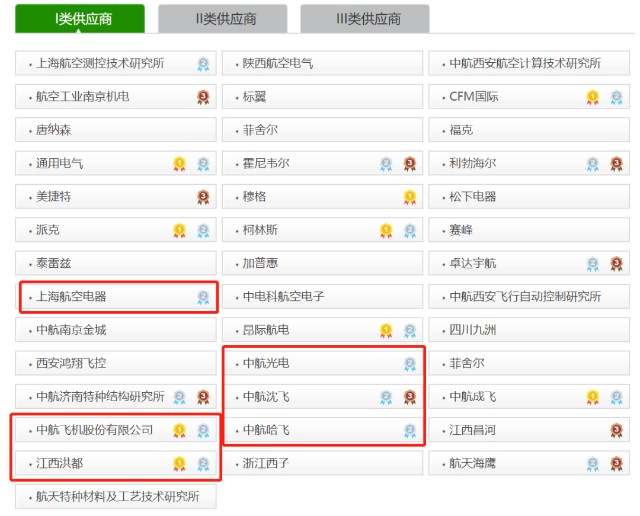Click silver medal icon in 卓达宇航 row
Viewport: 640px width, 516px height.
[593, 264]
